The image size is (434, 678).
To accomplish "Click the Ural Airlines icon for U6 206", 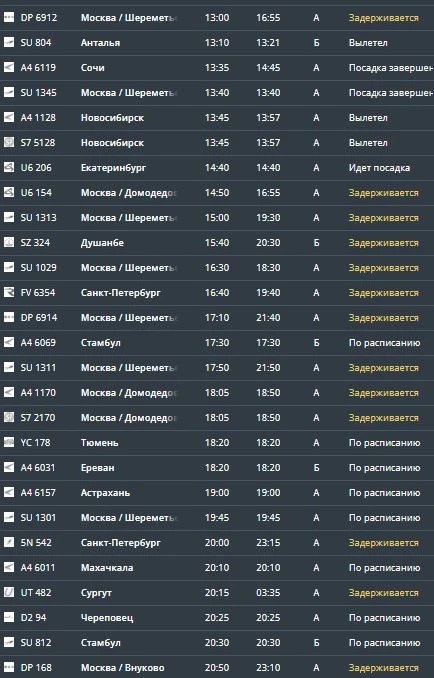I will click(x=9, y=167).
